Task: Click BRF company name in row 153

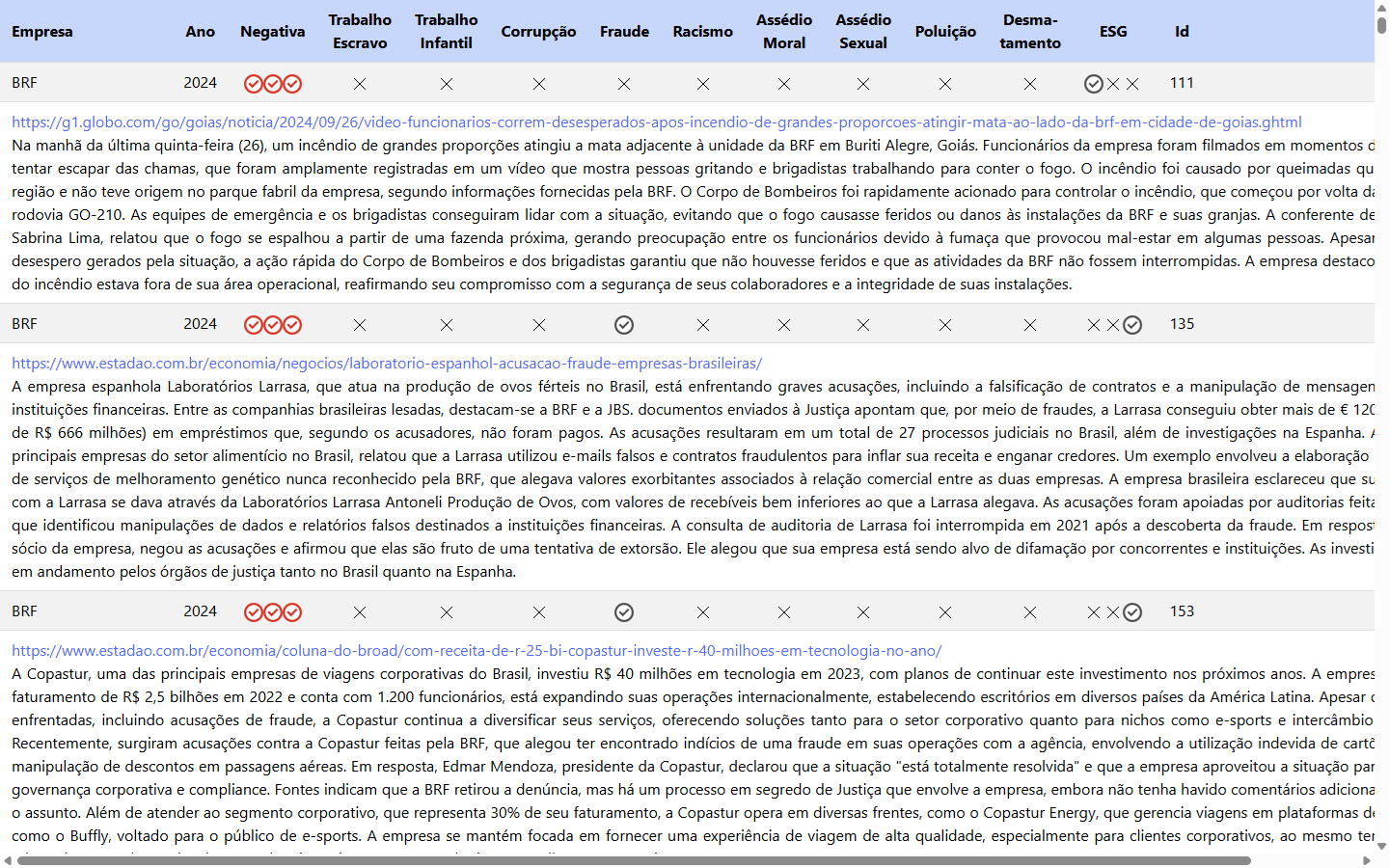Action: [x=24, y=611]
